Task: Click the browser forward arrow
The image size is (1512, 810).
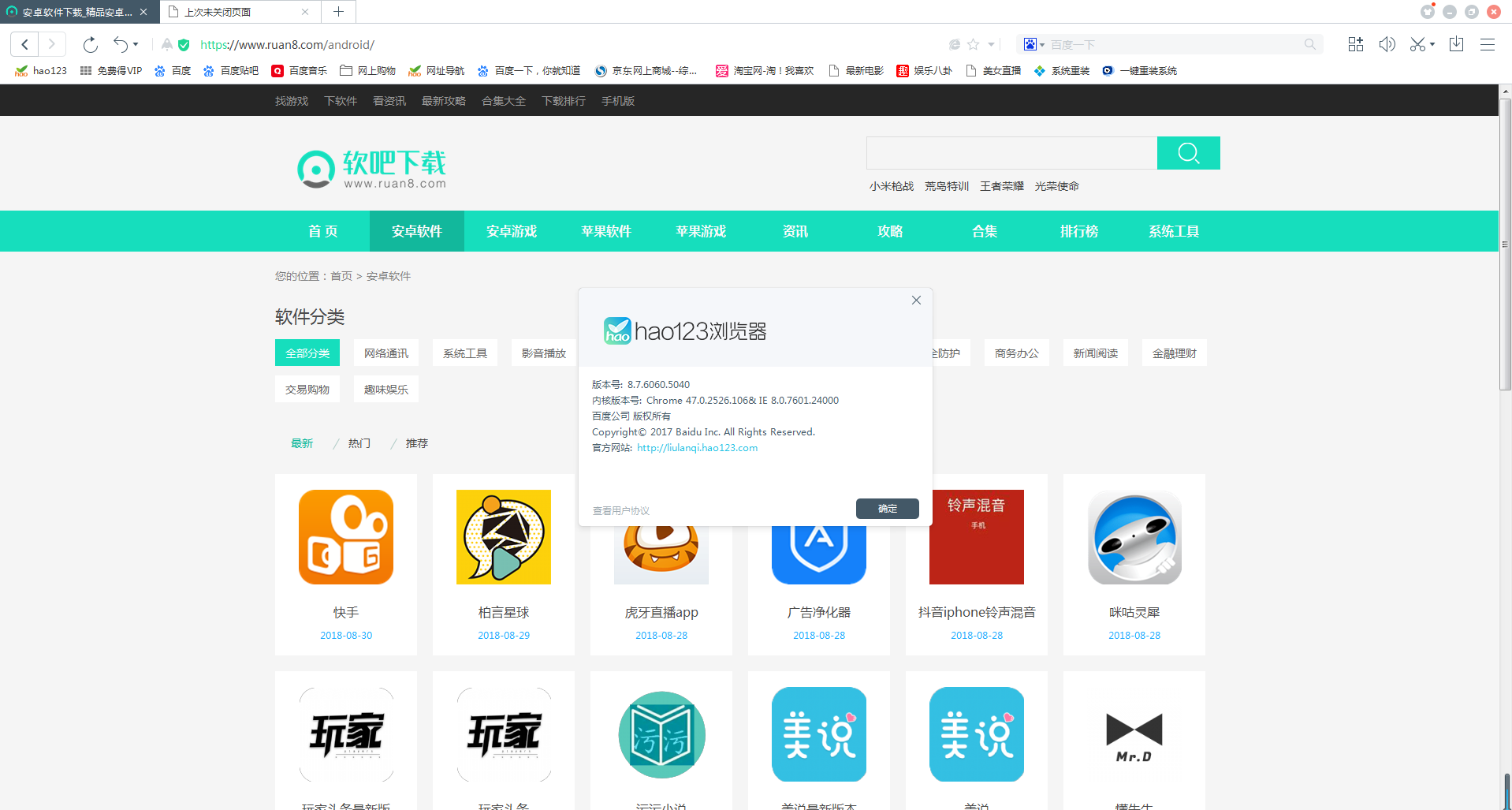Action: click(x=52, y=44)
